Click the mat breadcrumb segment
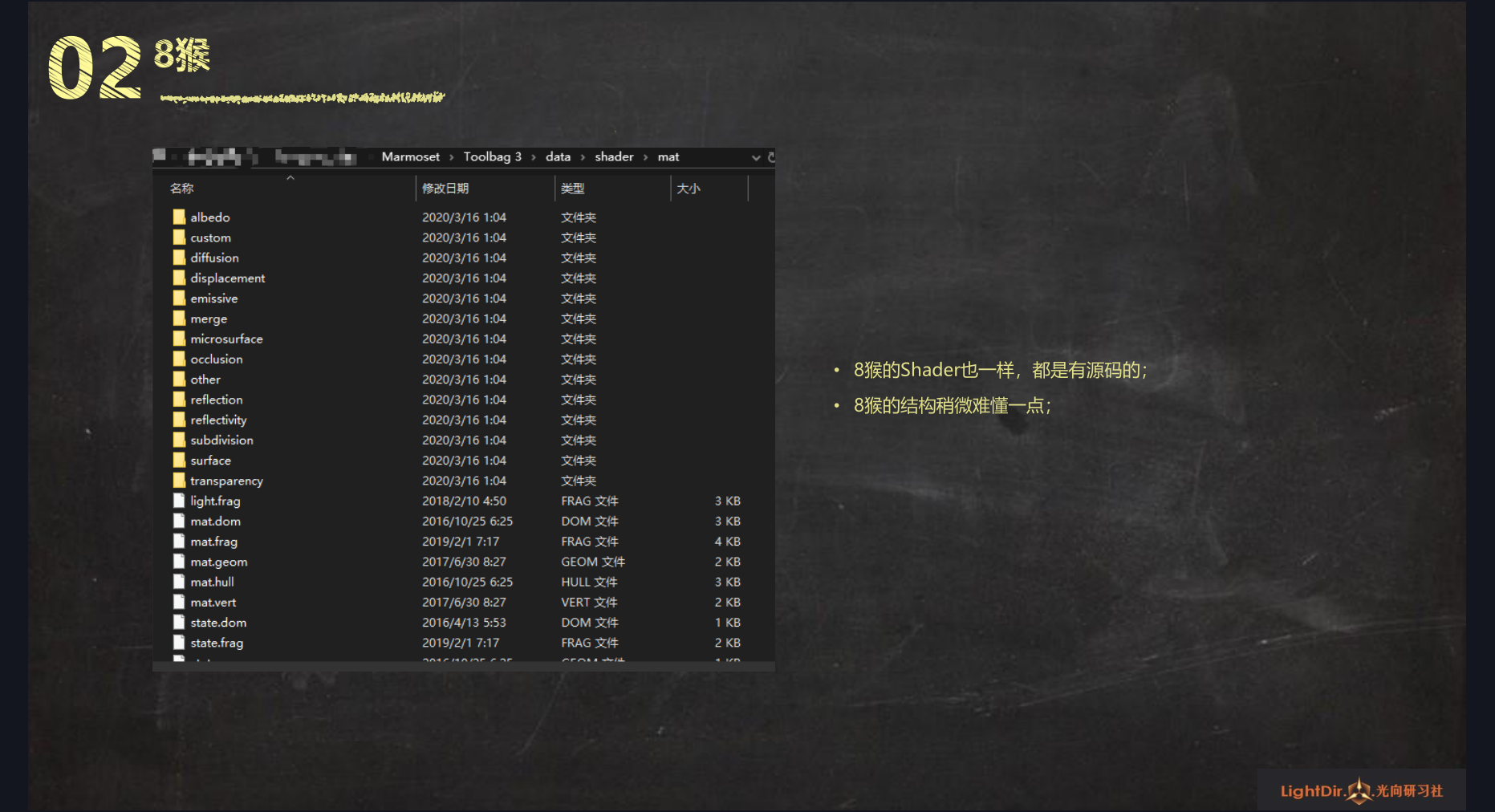The width and height of the screenshot is (1495, 812). [x=668, y=156]
